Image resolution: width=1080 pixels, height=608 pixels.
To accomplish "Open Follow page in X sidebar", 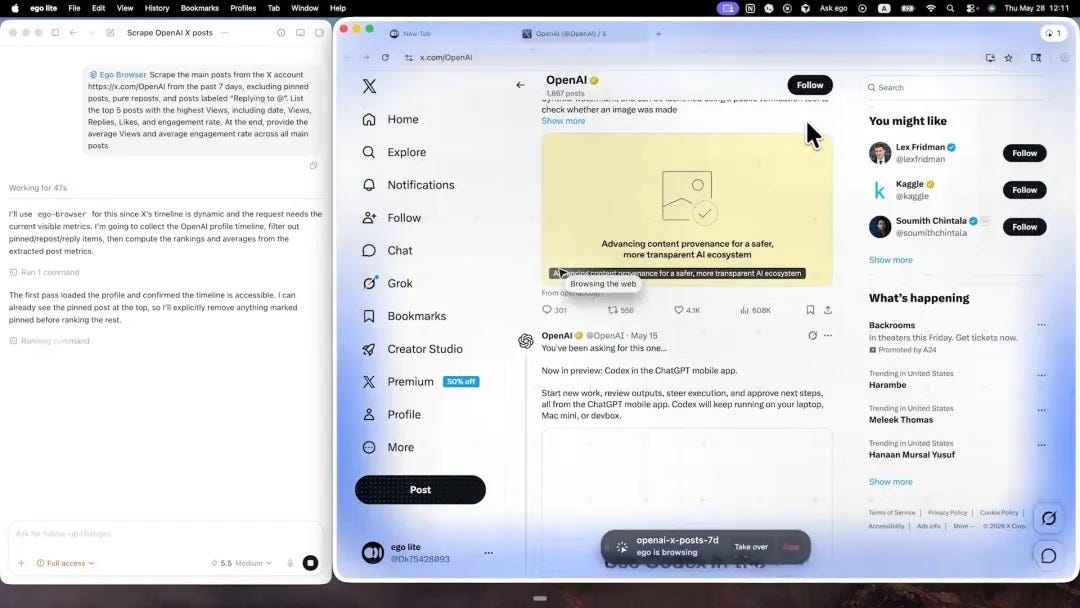I will pos(391,218).
